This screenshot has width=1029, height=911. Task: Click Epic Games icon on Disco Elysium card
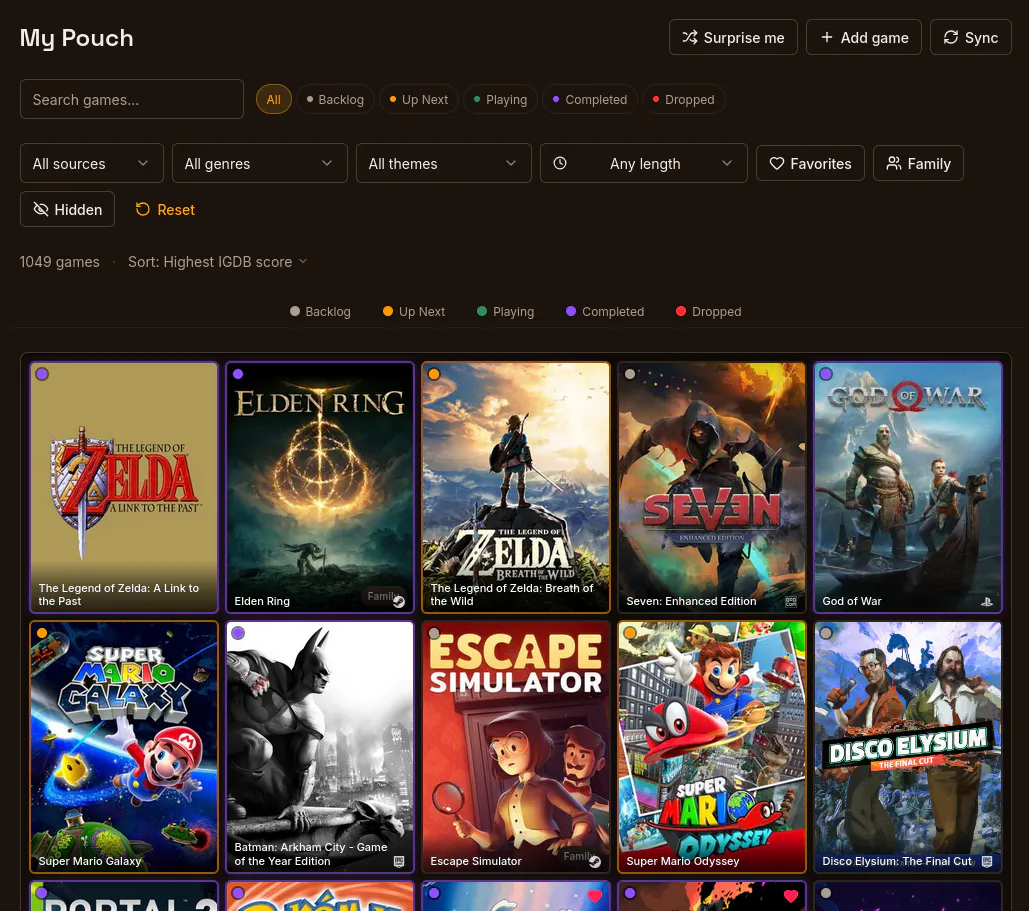coord(986,861)
